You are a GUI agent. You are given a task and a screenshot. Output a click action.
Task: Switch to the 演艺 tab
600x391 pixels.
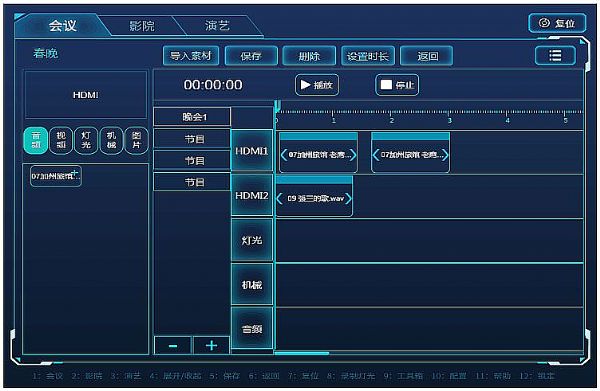tap(217, 26)
